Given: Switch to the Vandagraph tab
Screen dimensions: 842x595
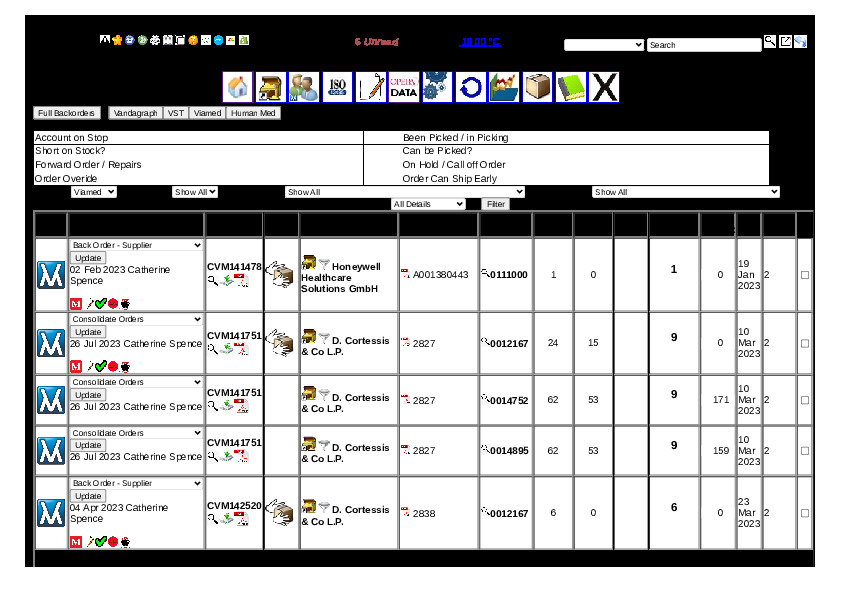Looking at the screenshot, I should 135,113.
